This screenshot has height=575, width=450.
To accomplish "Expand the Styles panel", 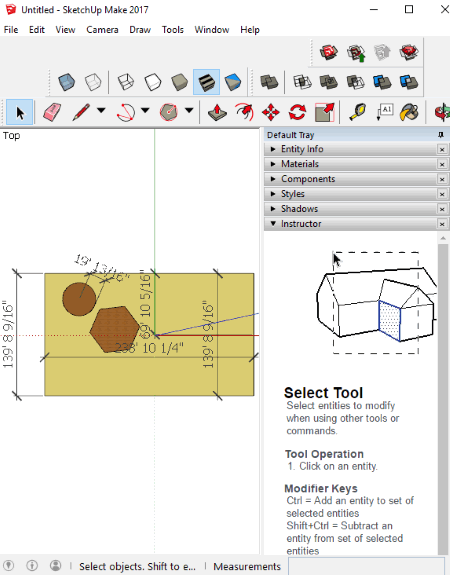I will (350, 194).
